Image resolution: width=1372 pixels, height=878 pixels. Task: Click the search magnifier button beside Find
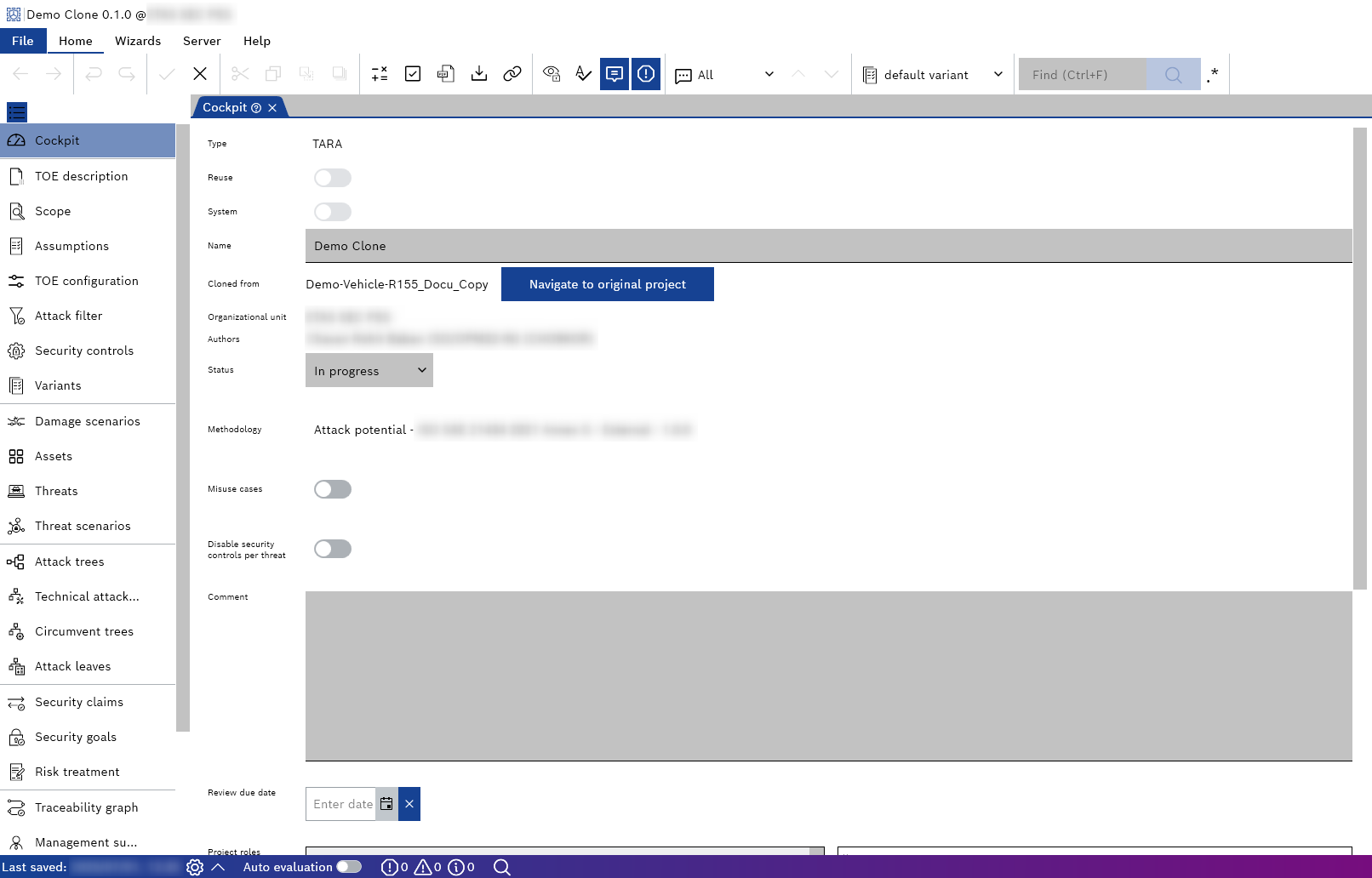tap(1173, 75)
